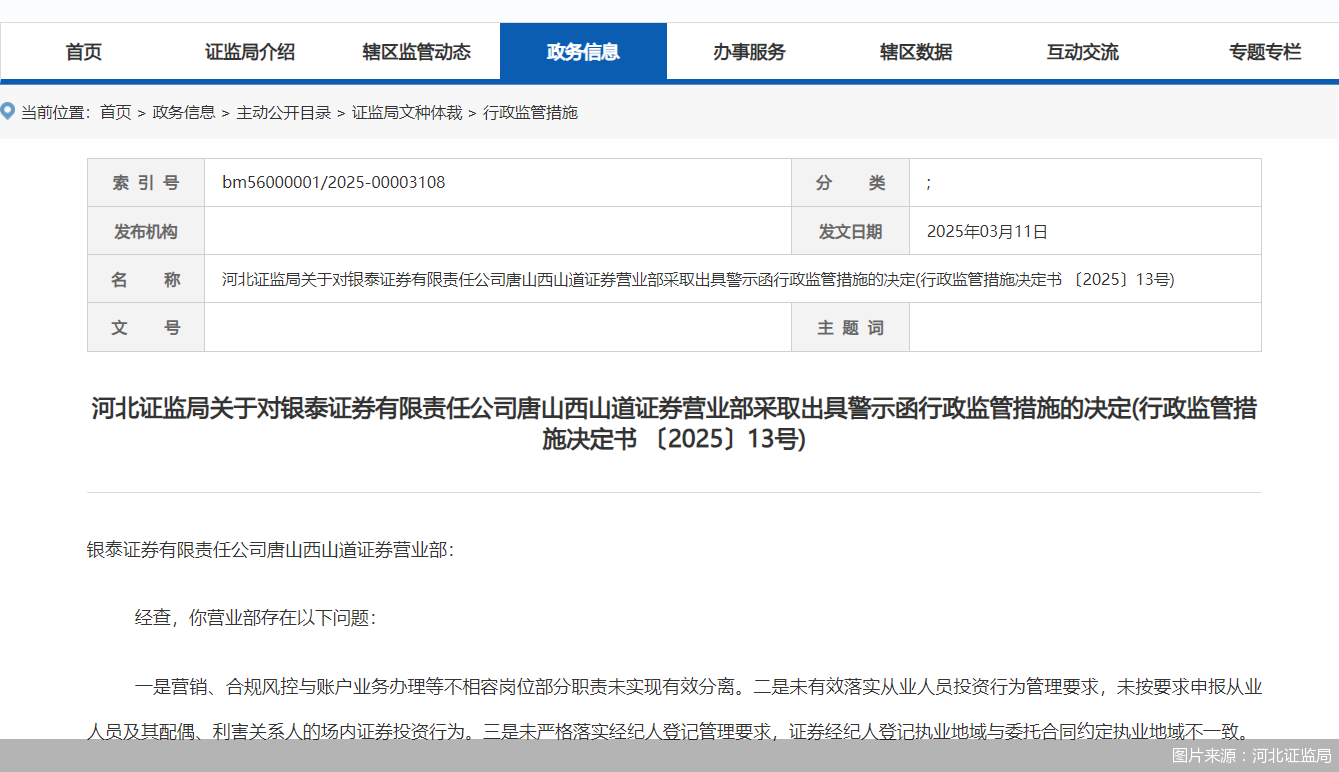Click the article headline about 银泰证券 warning letter
Viewport: 1339px width, 772px height.
pyautogui.click(x=673, y=423)
